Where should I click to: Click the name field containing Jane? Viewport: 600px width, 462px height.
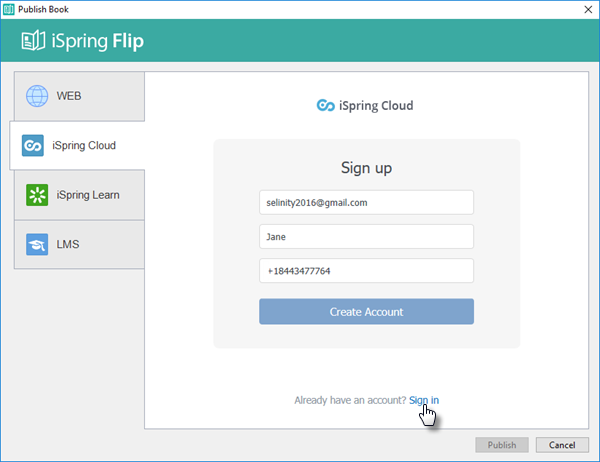tap(366, 237)
